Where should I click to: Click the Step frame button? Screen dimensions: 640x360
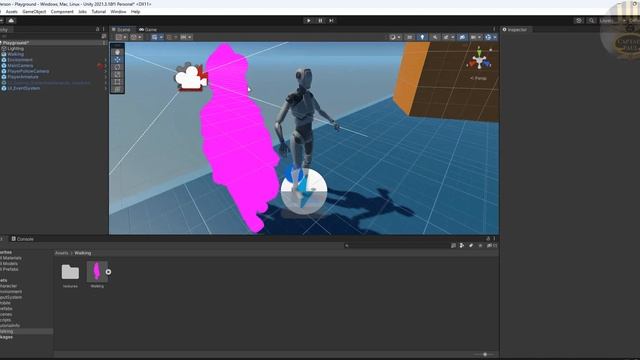331,20
